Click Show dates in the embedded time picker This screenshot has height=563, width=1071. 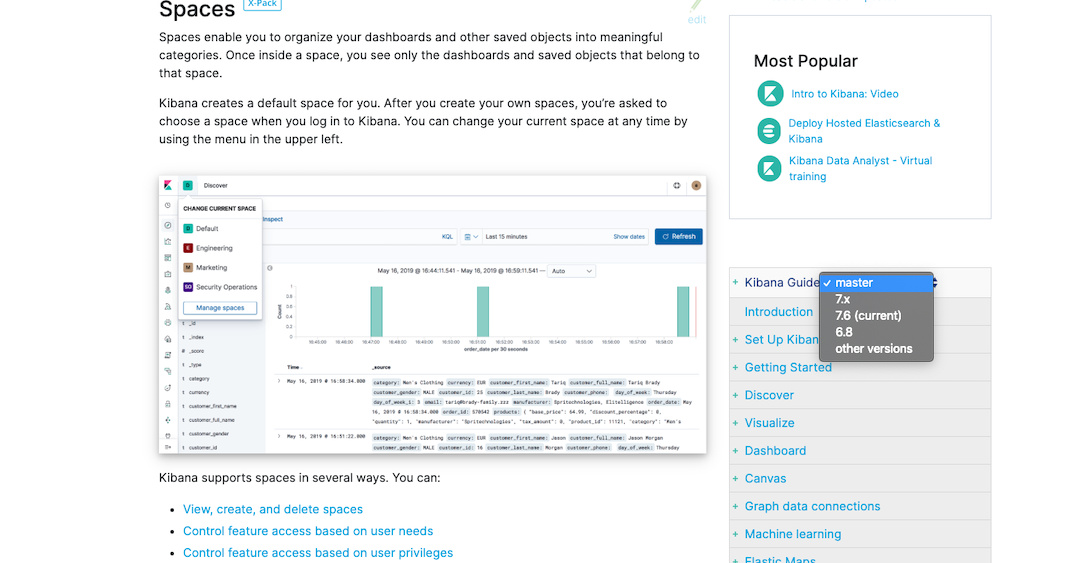[x=628, y=236]
